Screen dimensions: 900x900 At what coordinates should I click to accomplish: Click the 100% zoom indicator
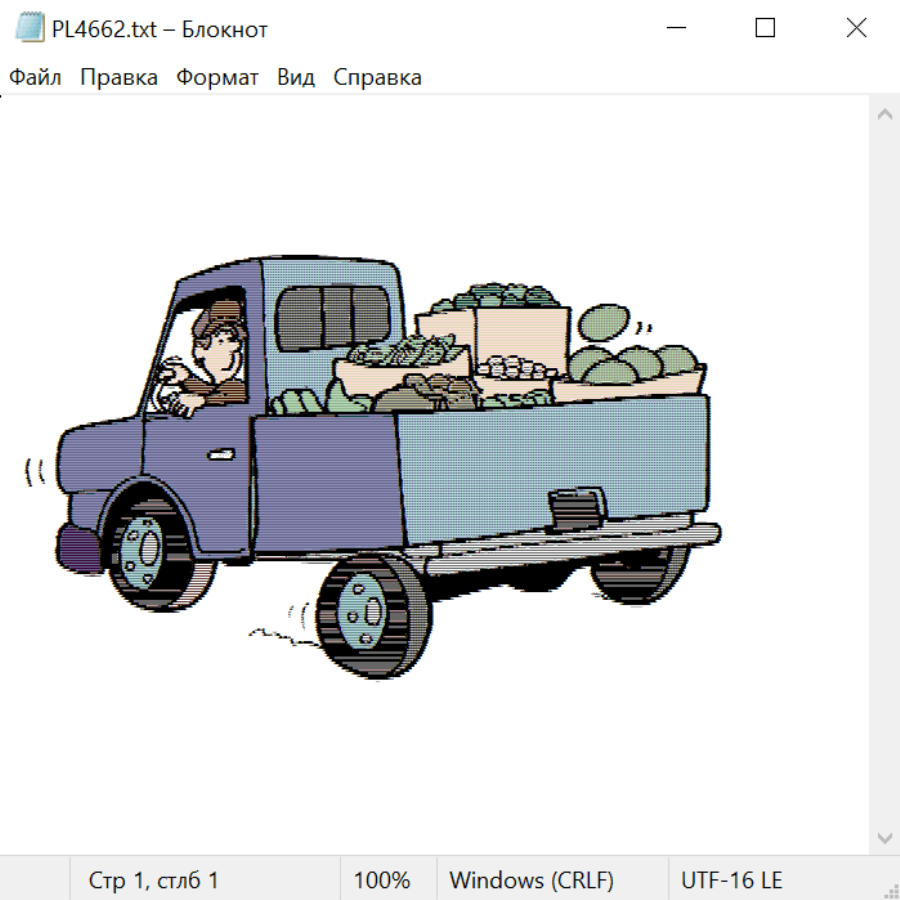tap(382, 881)
